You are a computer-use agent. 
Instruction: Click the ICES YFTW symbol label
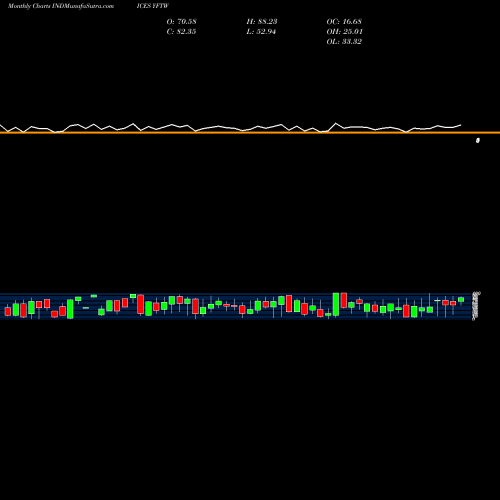(153, 6)
